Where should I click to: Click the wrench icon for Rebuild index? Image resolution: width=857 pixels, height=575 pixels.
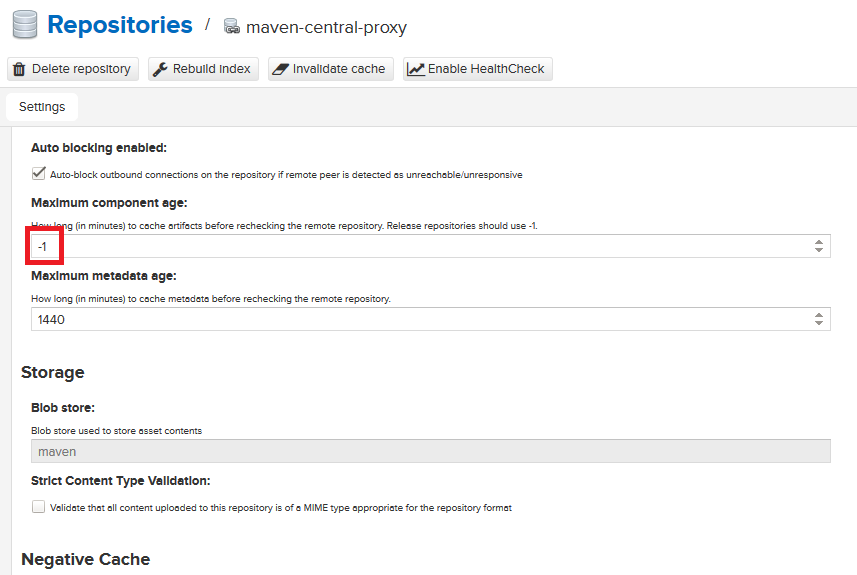[160, 69]
